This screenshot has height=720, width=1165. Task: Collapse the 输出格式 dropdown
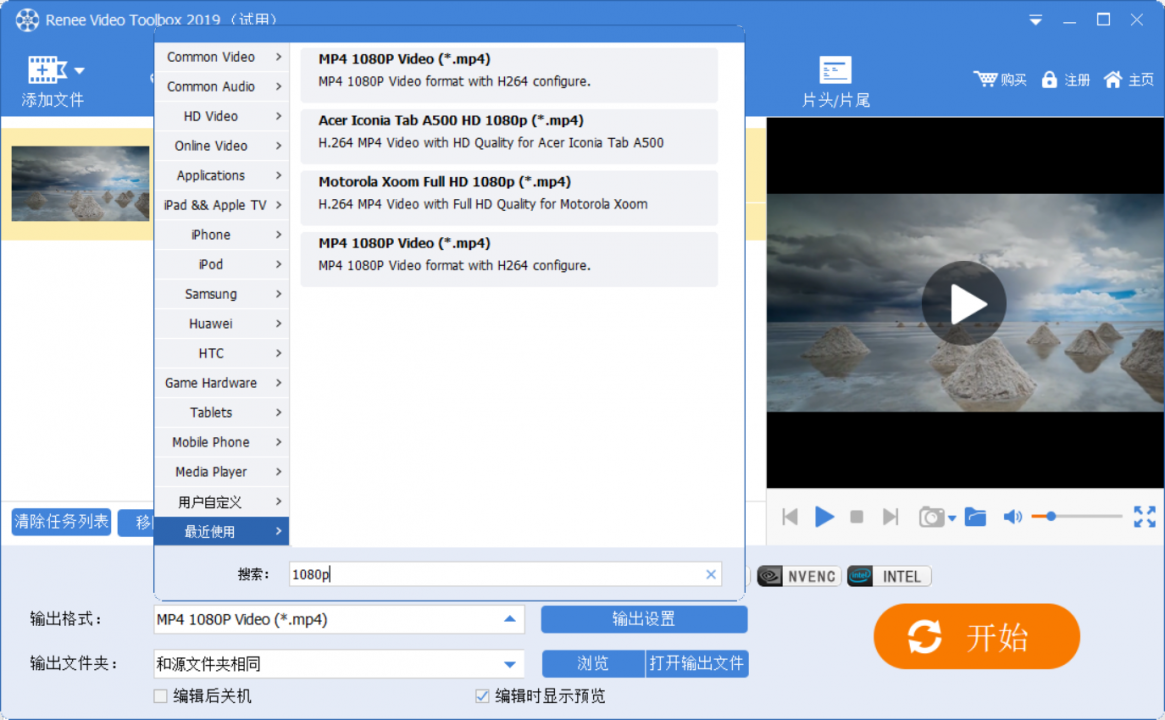[x=510, y=619]
